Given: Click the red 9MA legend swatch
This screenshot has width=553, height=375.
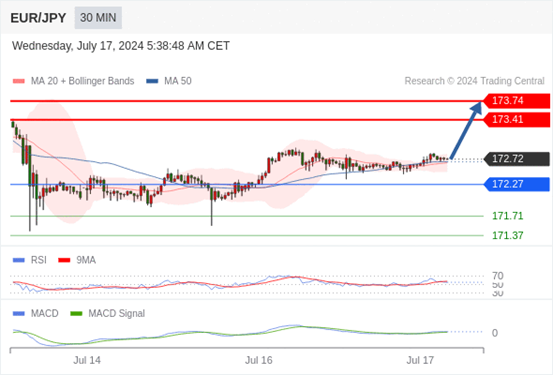Looking at the screenshot, I should [x=64, y=260].
